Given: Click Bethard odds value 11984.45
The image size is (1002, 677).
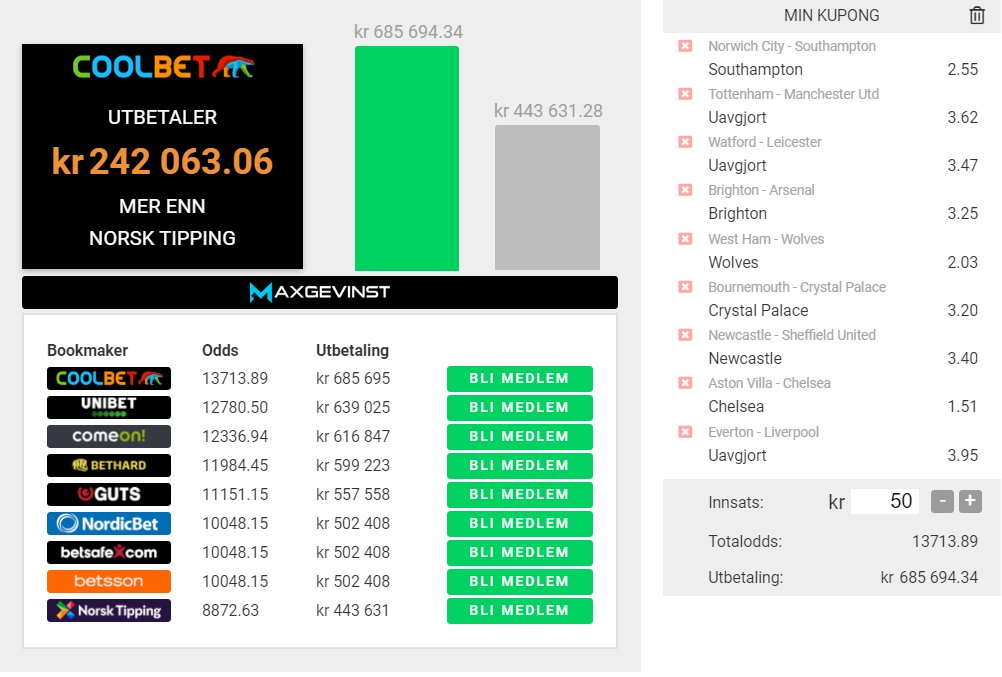Looking at the screenshot, I should pos(235,465).
